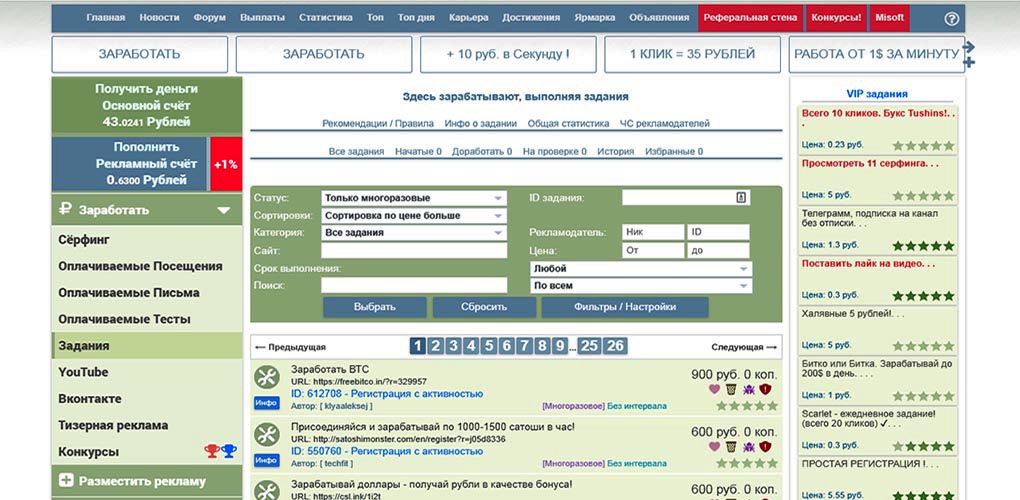Add task 612708 to favorites with heart icon

[714, 389]
